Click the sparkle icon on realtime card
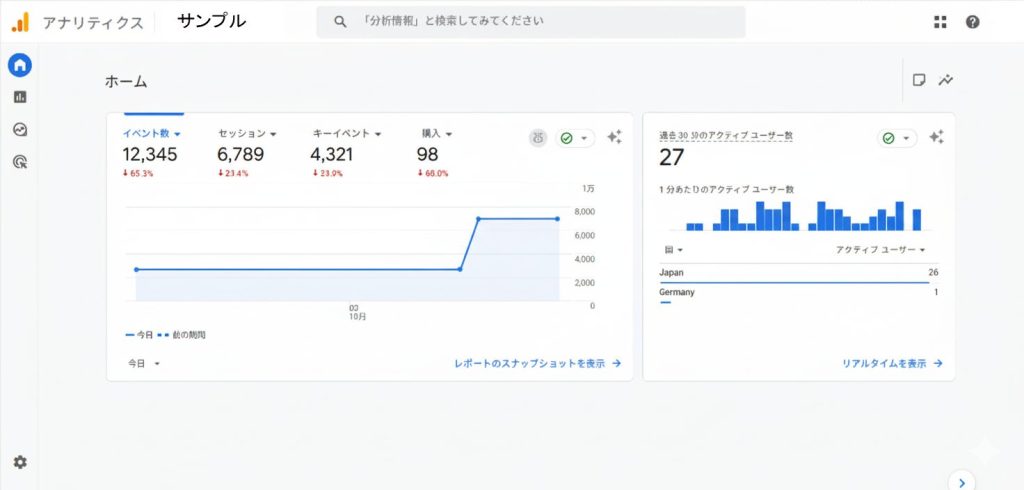Viewport: 1024px width, 490px height. pos(936,138)
